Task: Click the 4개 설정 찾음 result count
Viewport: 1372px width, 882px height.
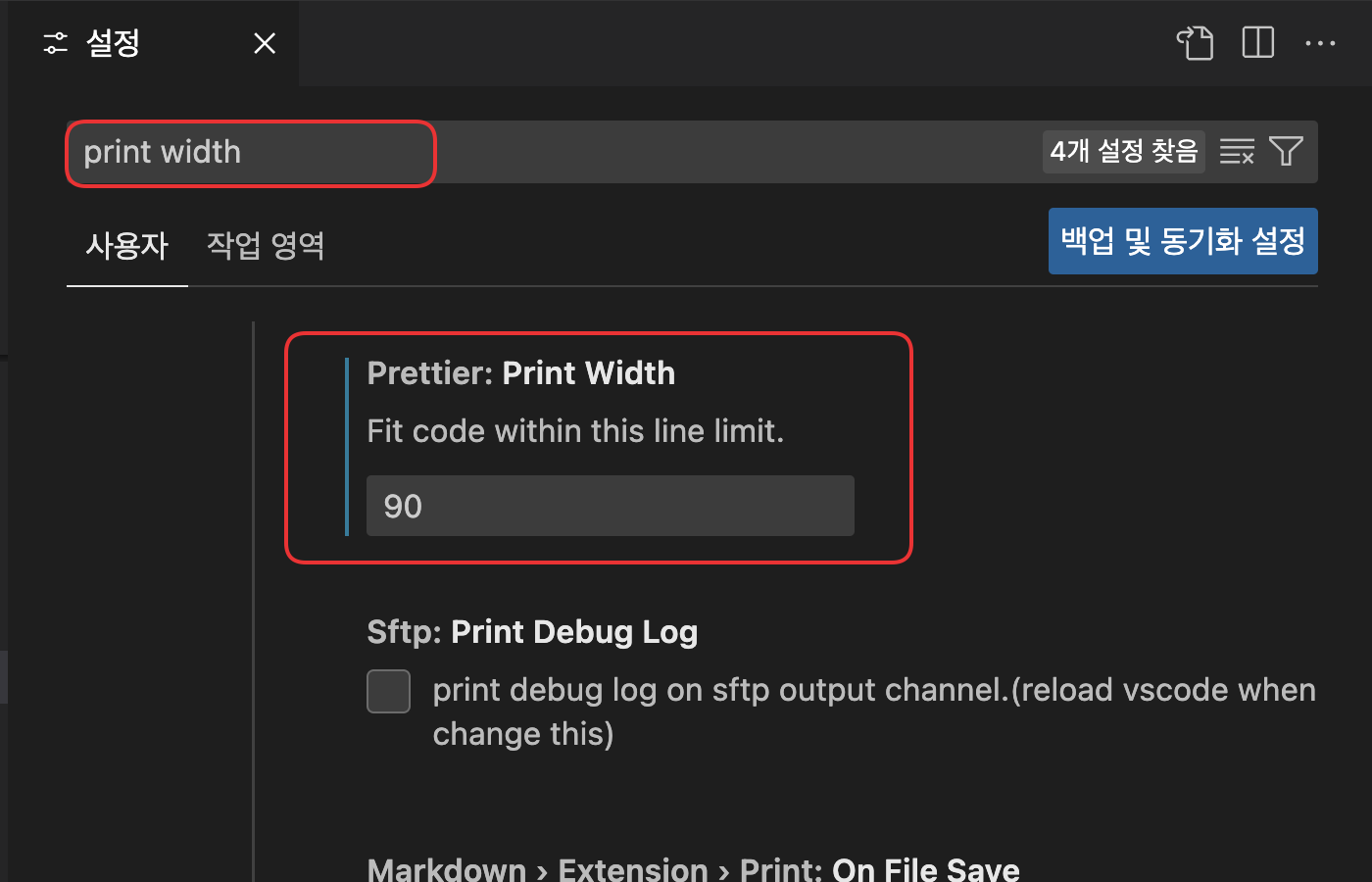Action: click(x=1124, y=151)
